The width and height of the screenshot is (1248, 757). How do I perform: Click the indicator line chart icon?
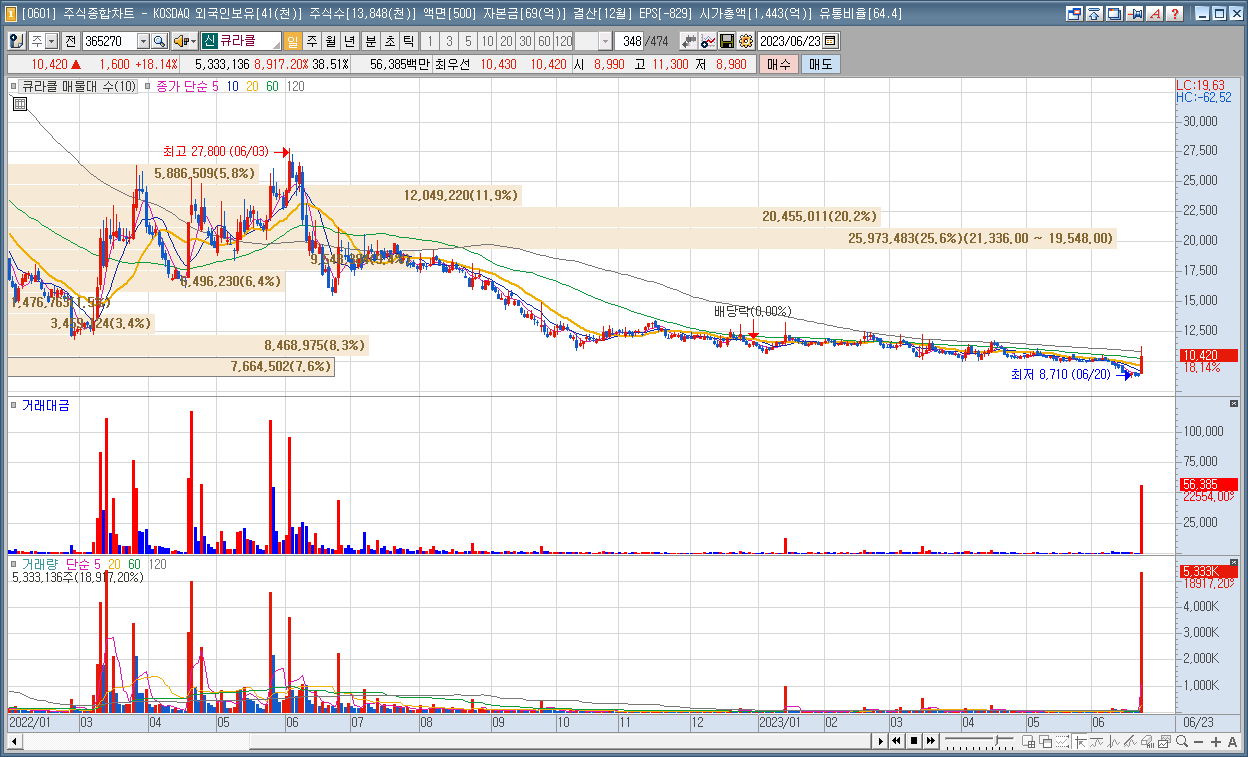coord(708,41)
